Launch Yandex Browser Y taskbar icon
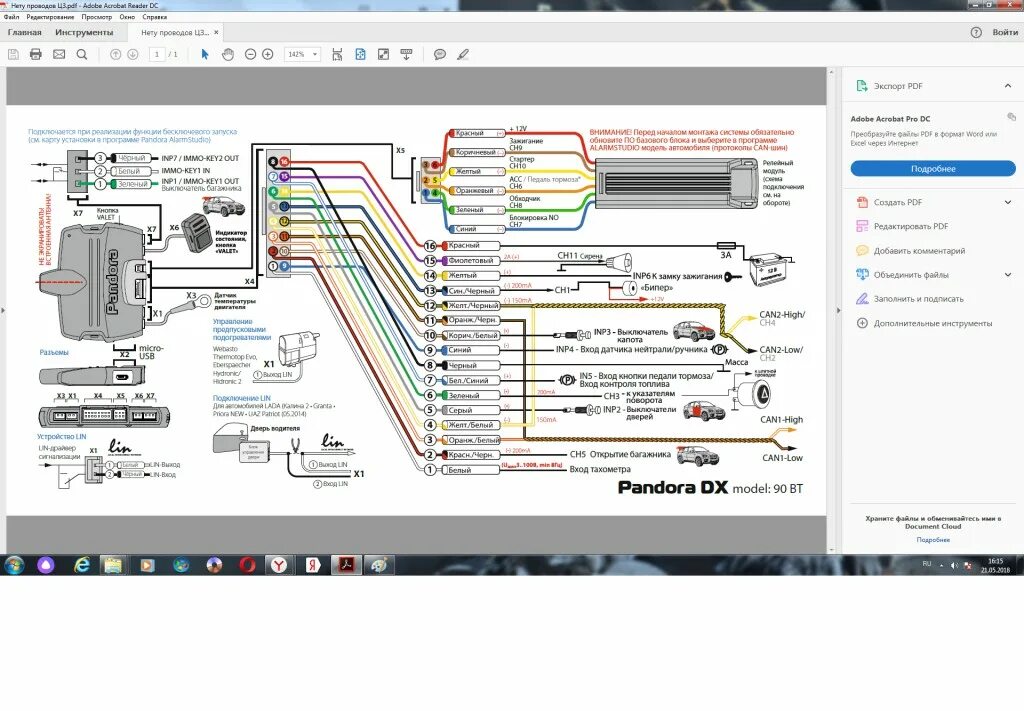The height and width of the screenshot is (711, 1024). click(x=279, y=565)
